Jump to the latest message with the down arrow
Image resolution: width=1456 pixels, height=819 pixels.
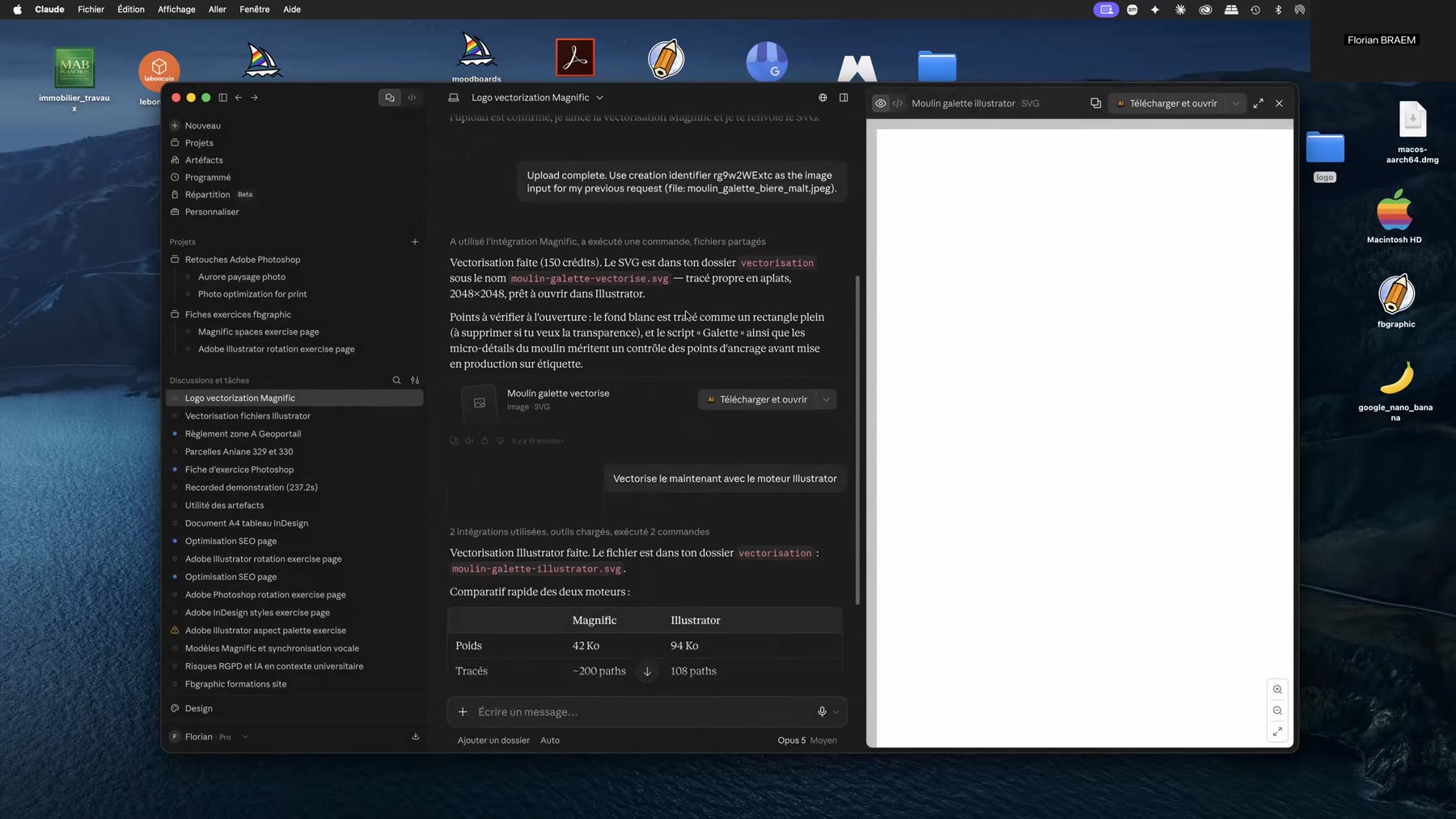click(x=647, y=671)
